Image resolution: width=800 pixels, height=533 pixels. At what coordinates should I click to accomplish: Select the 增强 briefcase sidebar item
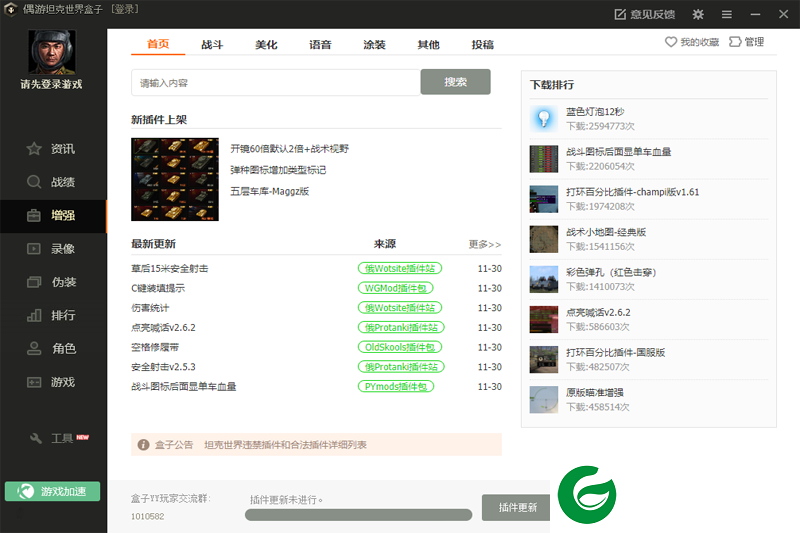(x=53, y=215)
